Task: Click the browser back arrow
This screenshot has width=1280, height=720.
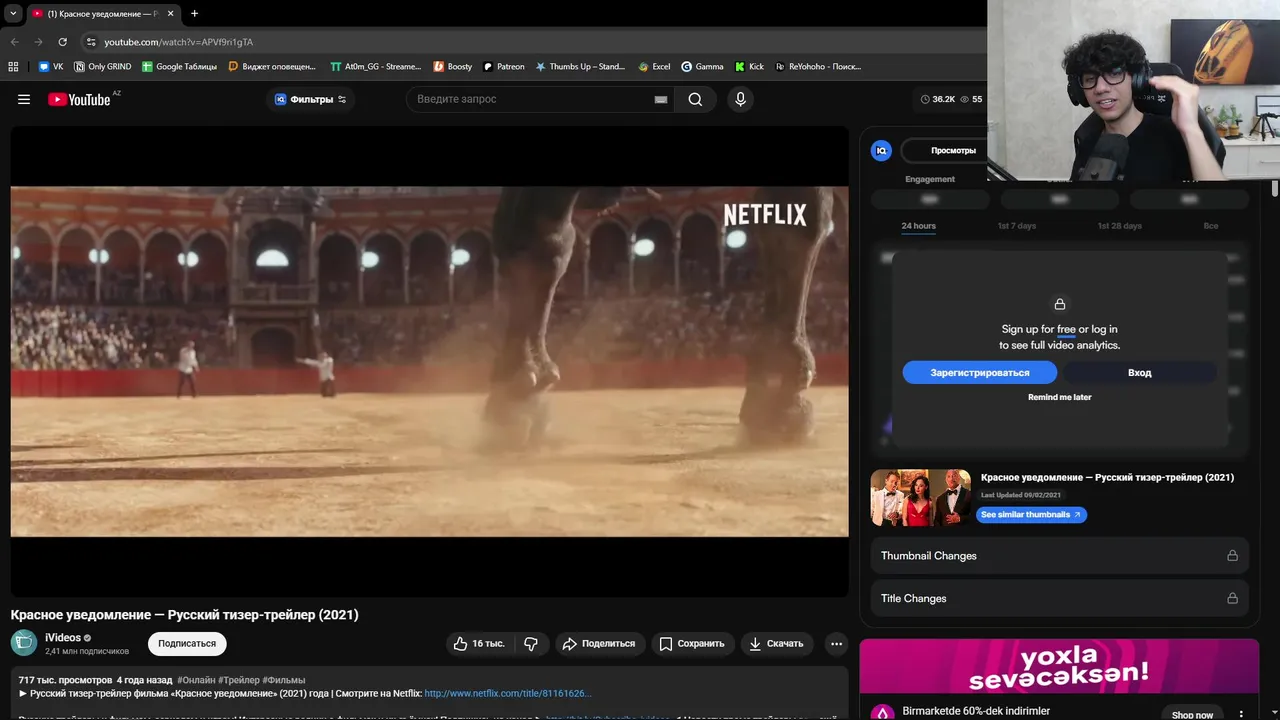Action: tap(14, 42)
